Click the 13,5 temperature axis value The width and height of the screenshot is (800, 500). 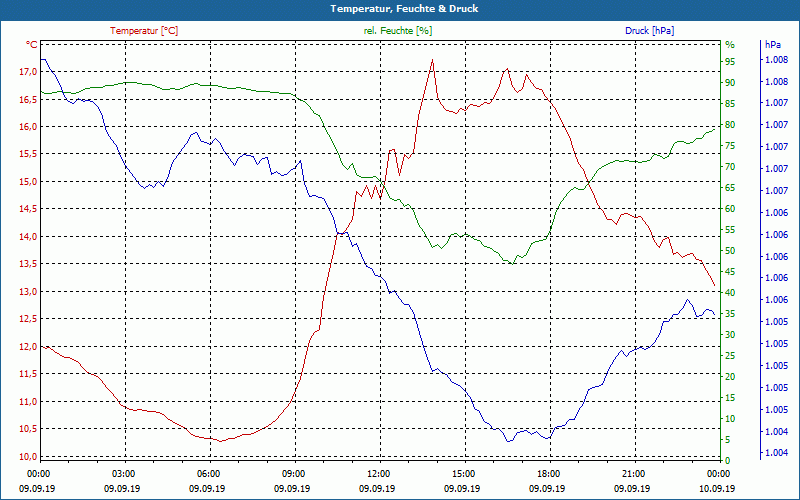pyautogui.click(x=28, y=264)
